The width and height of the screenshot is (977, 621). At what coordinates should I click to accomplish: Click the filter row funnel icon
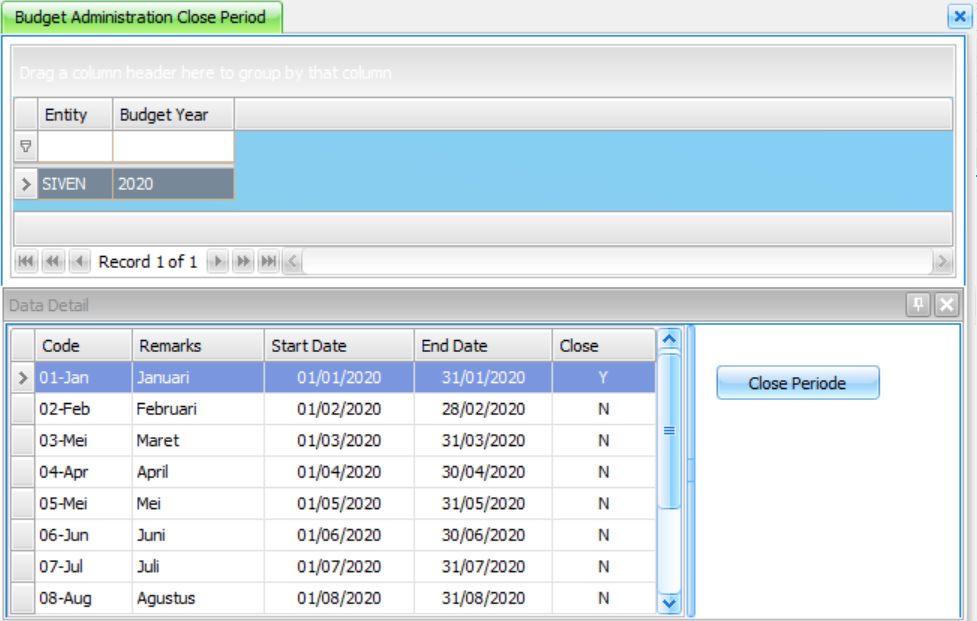tap(26, 146)
